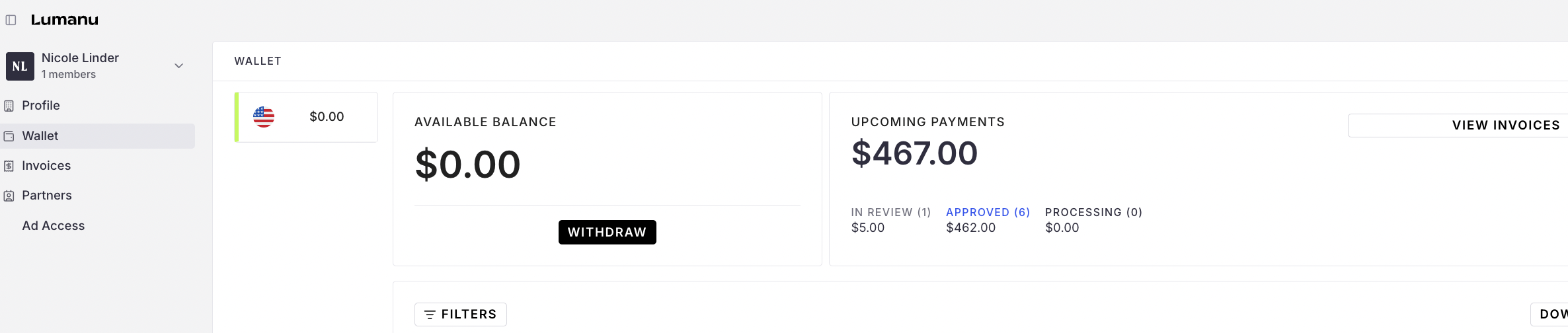This screenshot has height=333, width=1568.
Task: Open the Filters dropdown
Action: (x=461, y=314)
